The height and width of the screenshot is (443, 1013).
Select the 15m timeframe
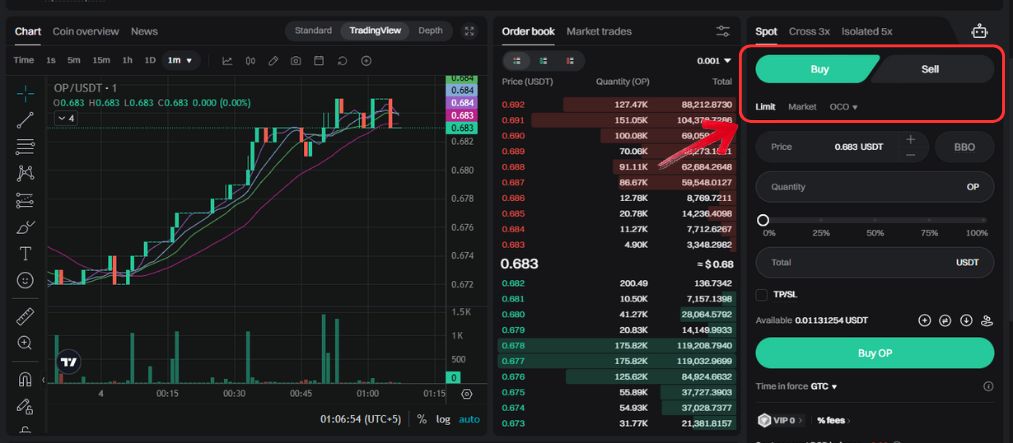tap(101, 61)
